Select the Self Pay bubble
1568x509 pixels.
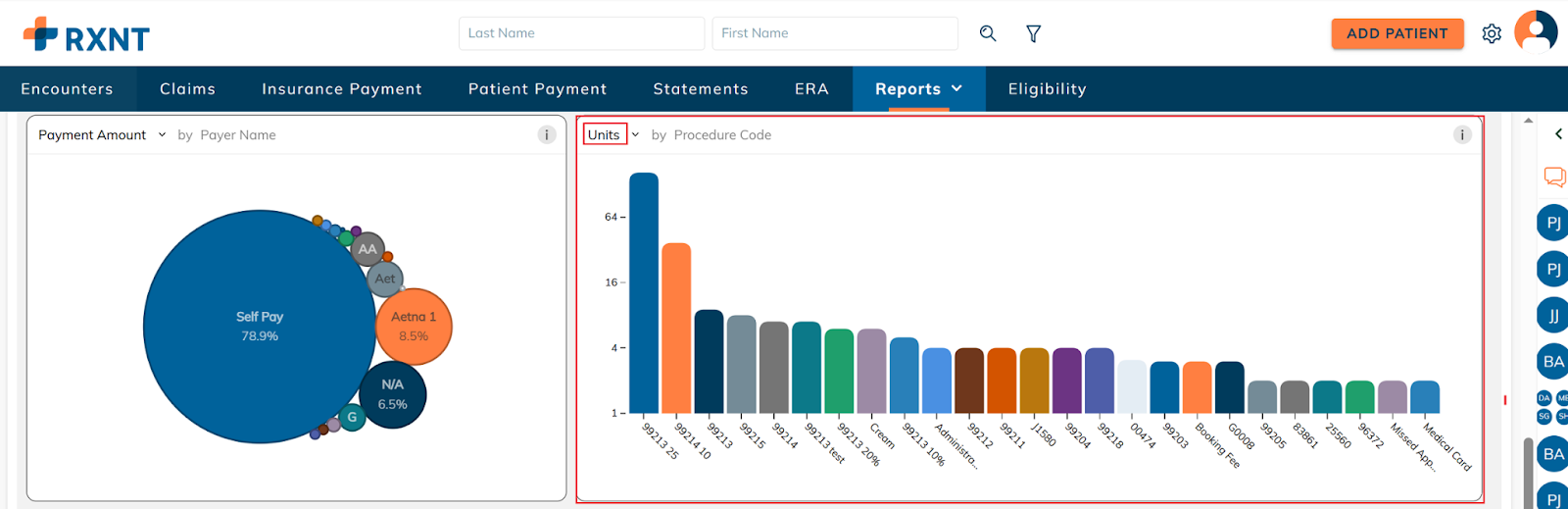[259, 327]
